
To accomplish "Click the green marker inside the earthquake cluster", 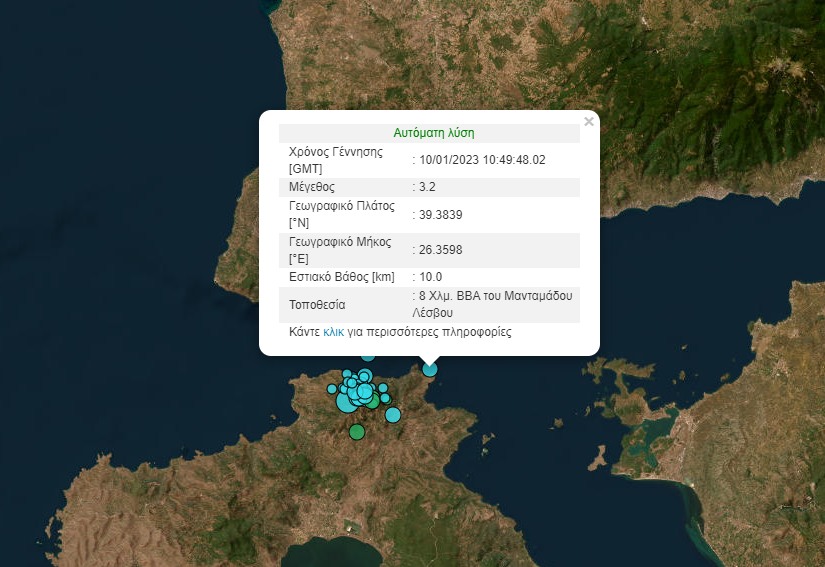I will (372, 401).
